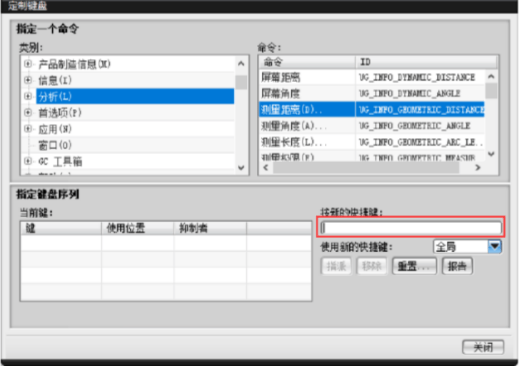Click the 关闭 button

coord(483,347)
